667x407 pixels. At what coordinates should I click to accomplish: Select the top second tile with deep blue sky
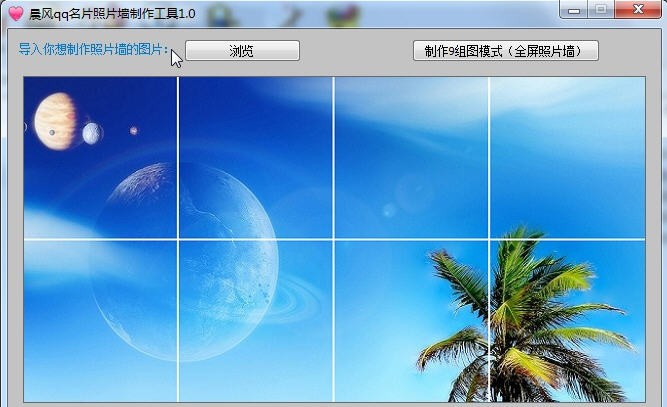coord(256,158)
